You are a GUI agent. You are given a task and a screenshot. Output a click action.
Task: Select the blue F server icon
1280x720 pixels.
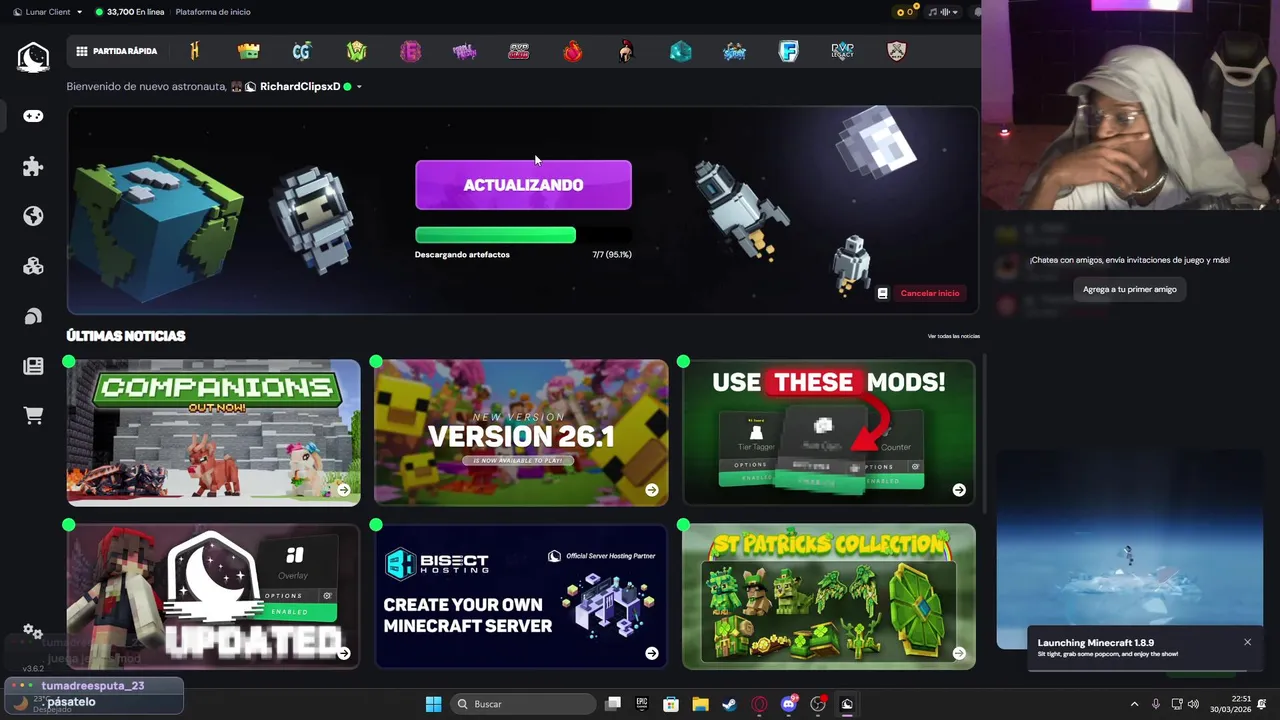(x=789, y=51)
